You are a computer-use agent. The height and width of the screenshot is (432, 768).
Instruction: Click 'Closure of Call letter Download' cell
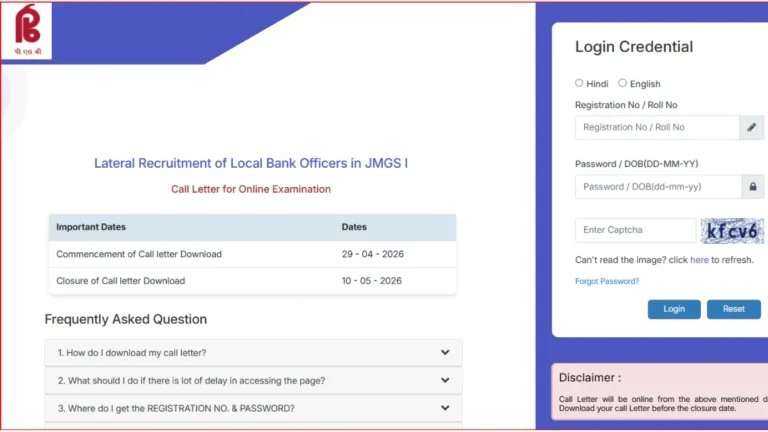(x=120, y=281)
